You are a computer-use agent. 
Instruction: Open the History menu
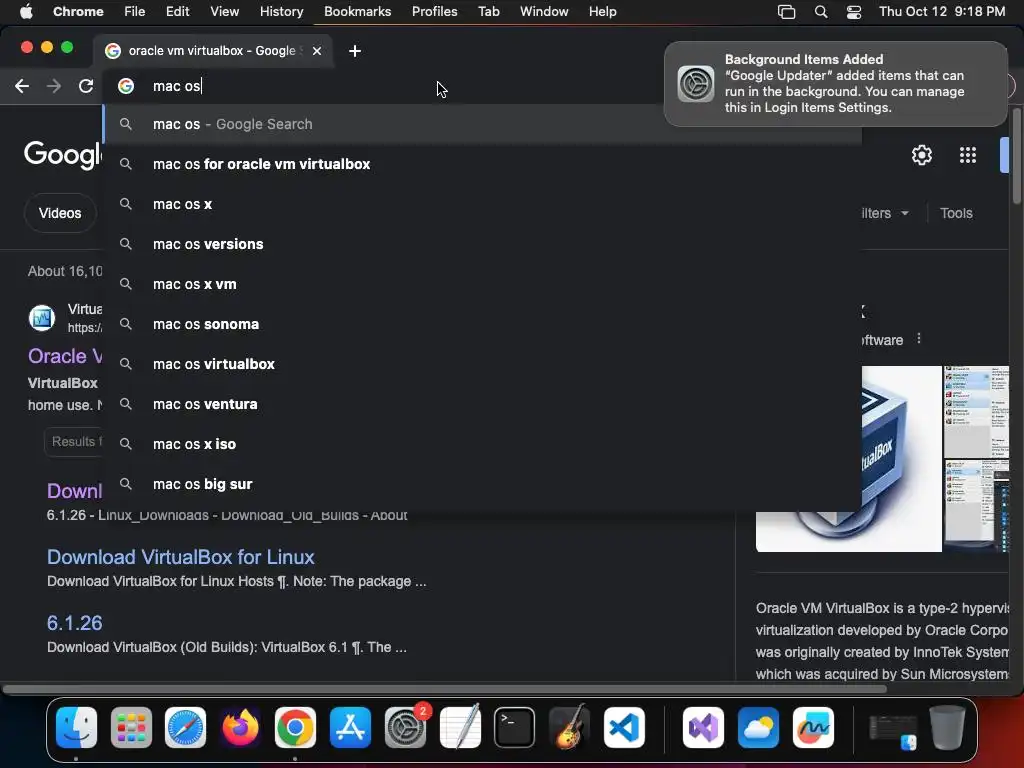[281, 12]
